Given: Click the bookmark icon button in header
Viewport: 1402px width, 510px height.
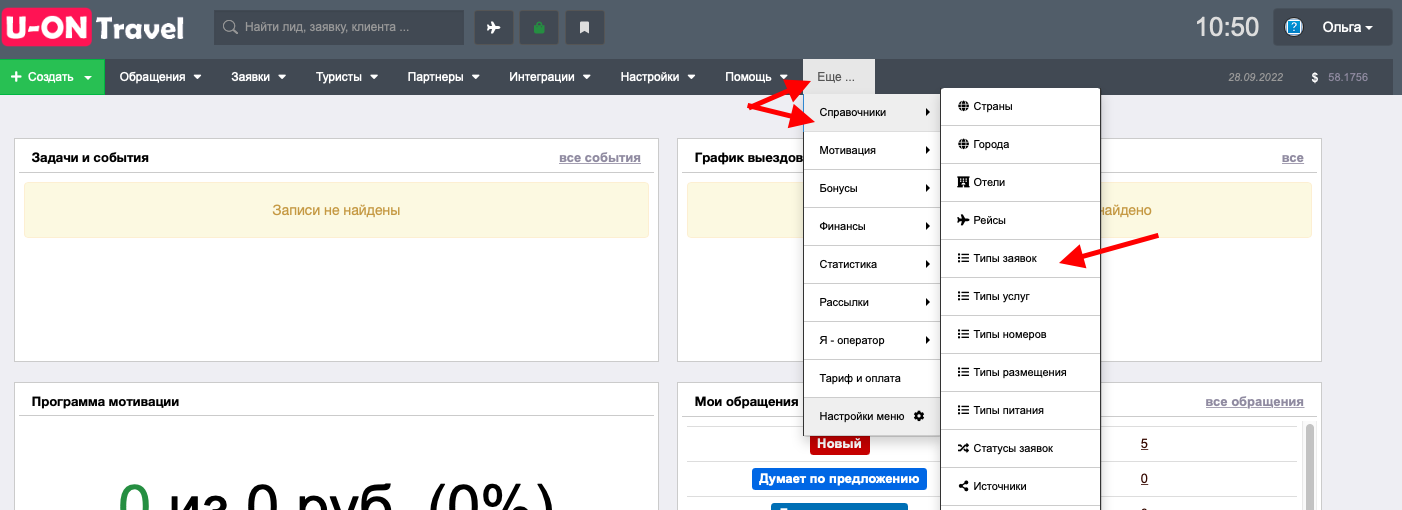Looking at the screenshot, I should click(x=585, y=27).
